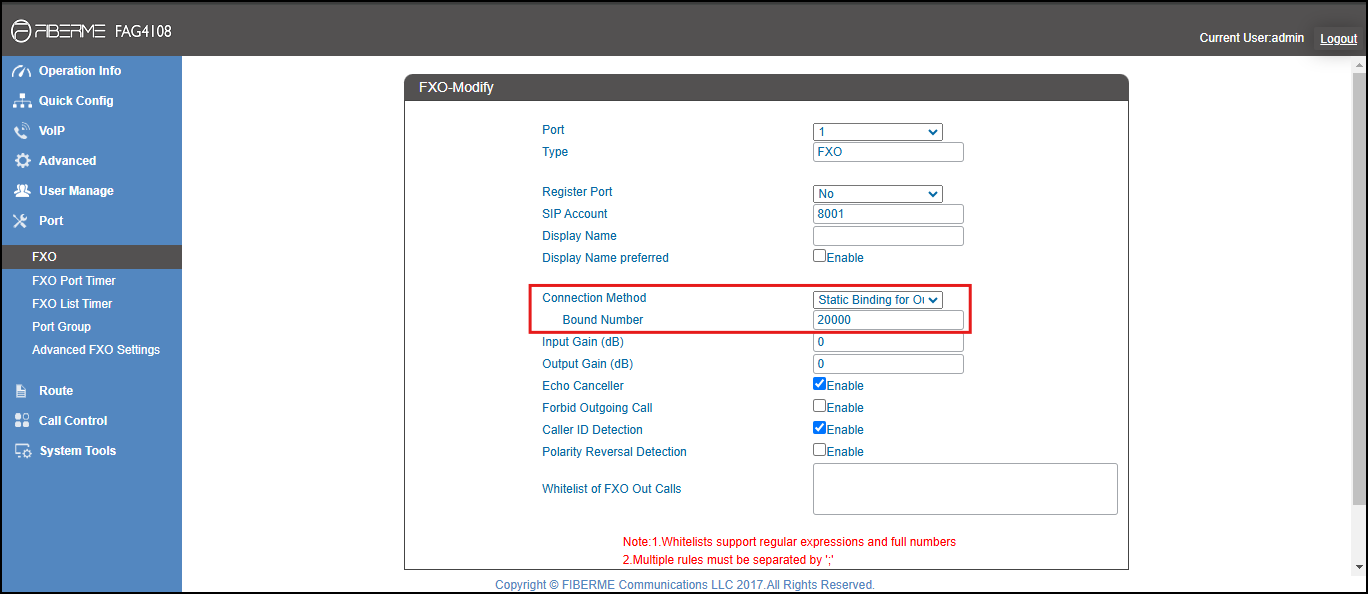Click the Display Name input field
Viewport: 1368px width, 594px height.
888,236
